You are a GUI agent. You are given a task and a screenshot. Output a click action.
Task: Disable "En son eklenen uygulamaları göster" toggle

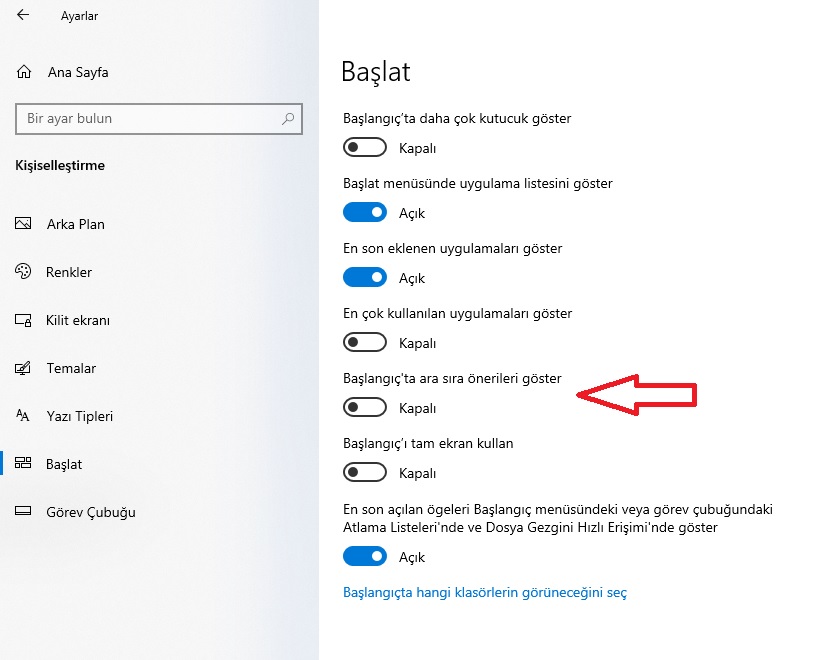point(365,278)
